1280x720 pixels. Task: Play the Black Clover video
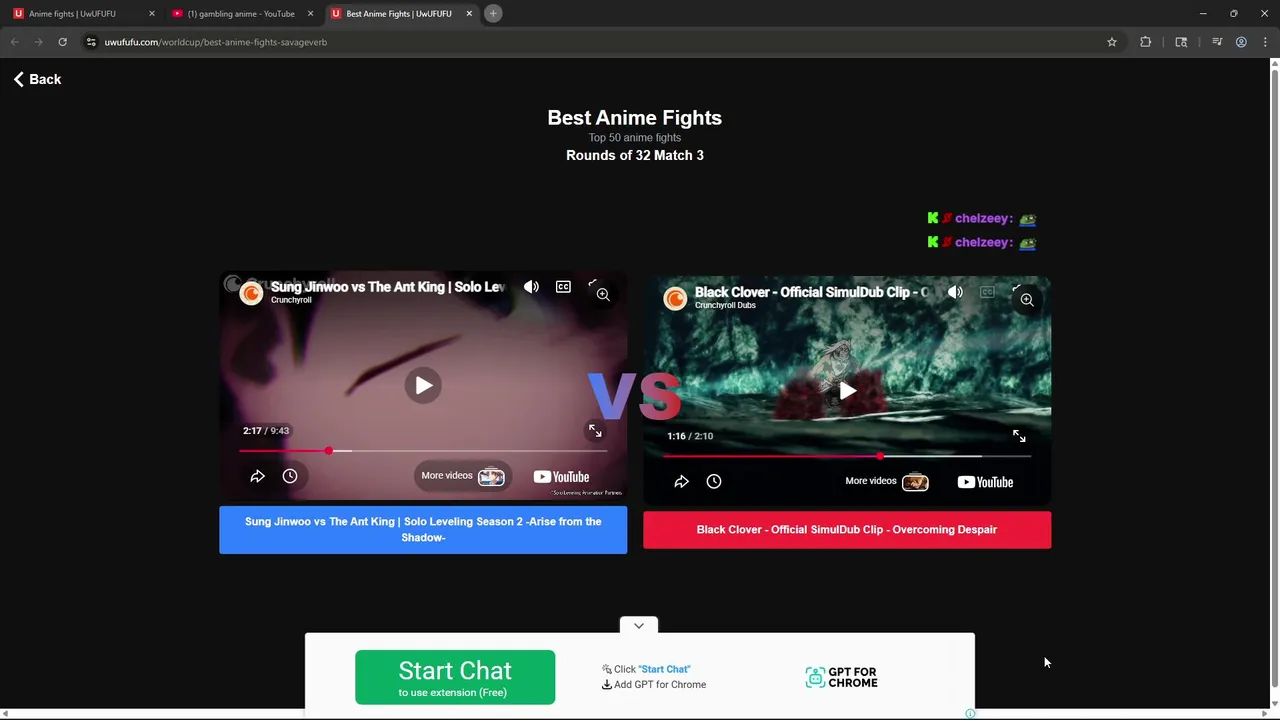847,391
